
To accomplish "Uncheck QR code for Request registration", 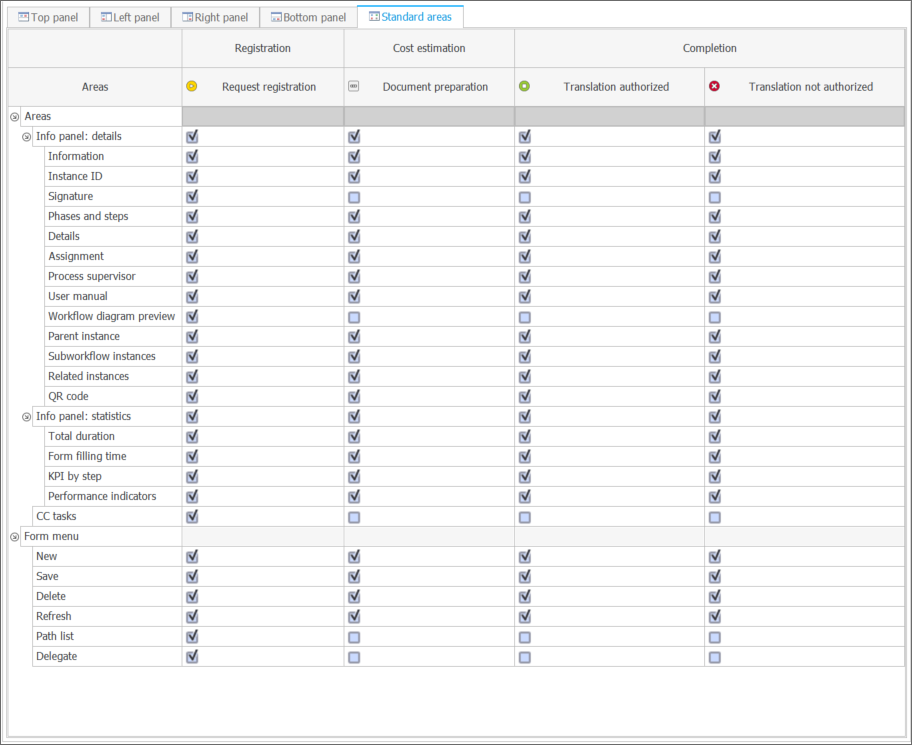I will 192,396.
